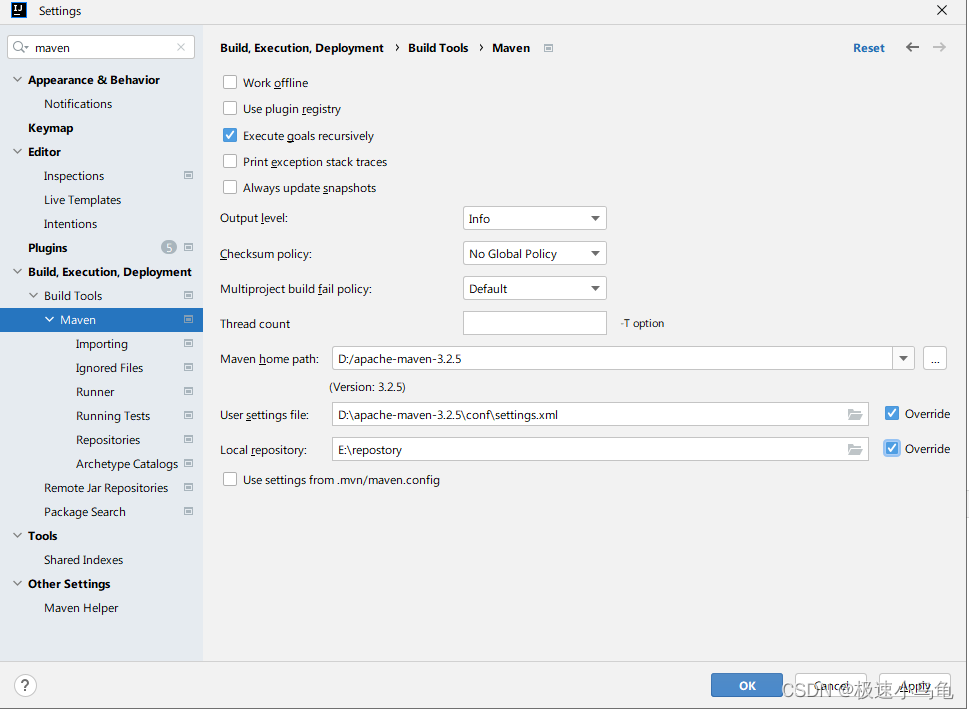Image resolution: width=969 pixels, height=709 pixels.
Task: Enable Use settings from .mvn/maven.config
Action: [x=230, y=480]
